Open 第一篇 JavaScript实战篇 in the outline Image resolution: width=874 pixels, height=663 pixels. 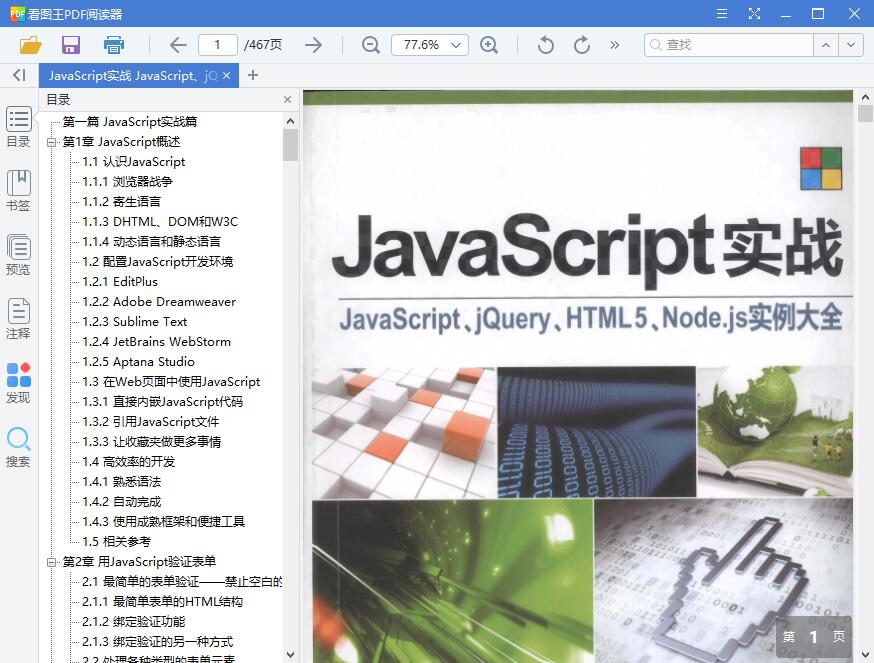tap(129, 122)
